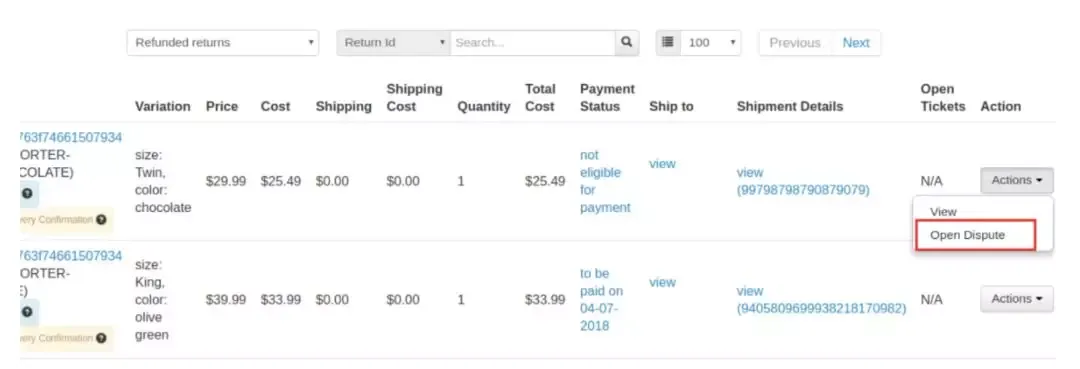Open the Refunded returns filter dropdown

(222, 42)
